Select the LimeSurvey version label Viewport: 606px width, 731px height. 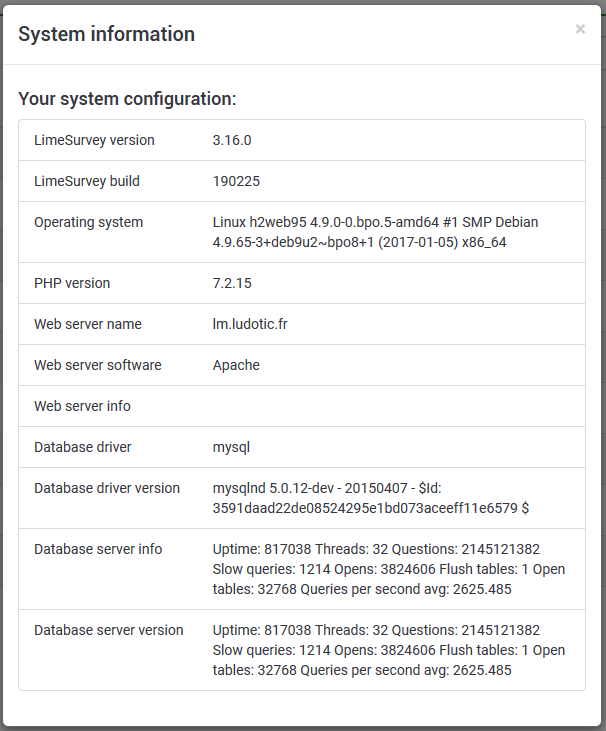94,140
